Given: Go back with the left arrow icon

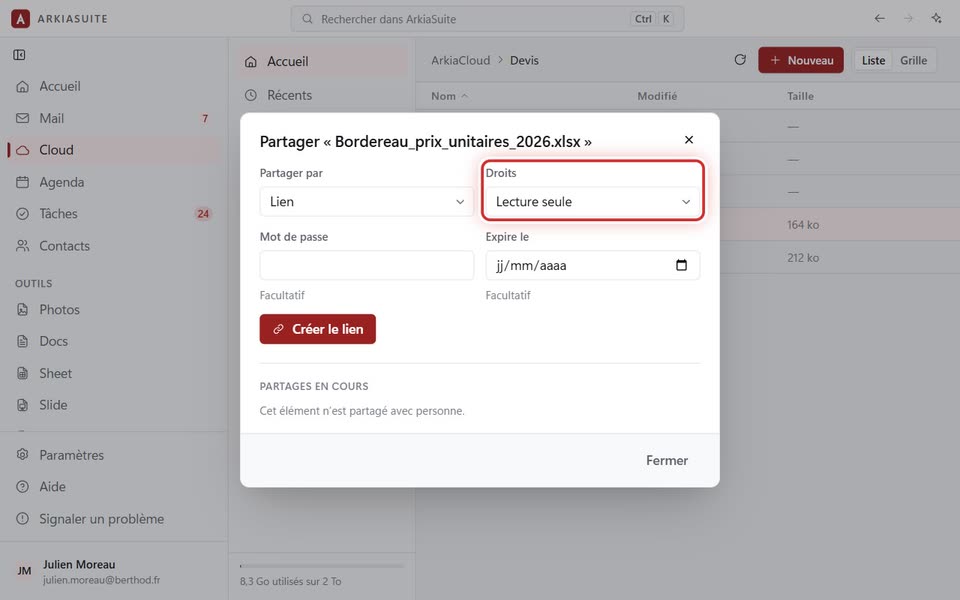Looking at the screenshot, I should tap(880, 18).
